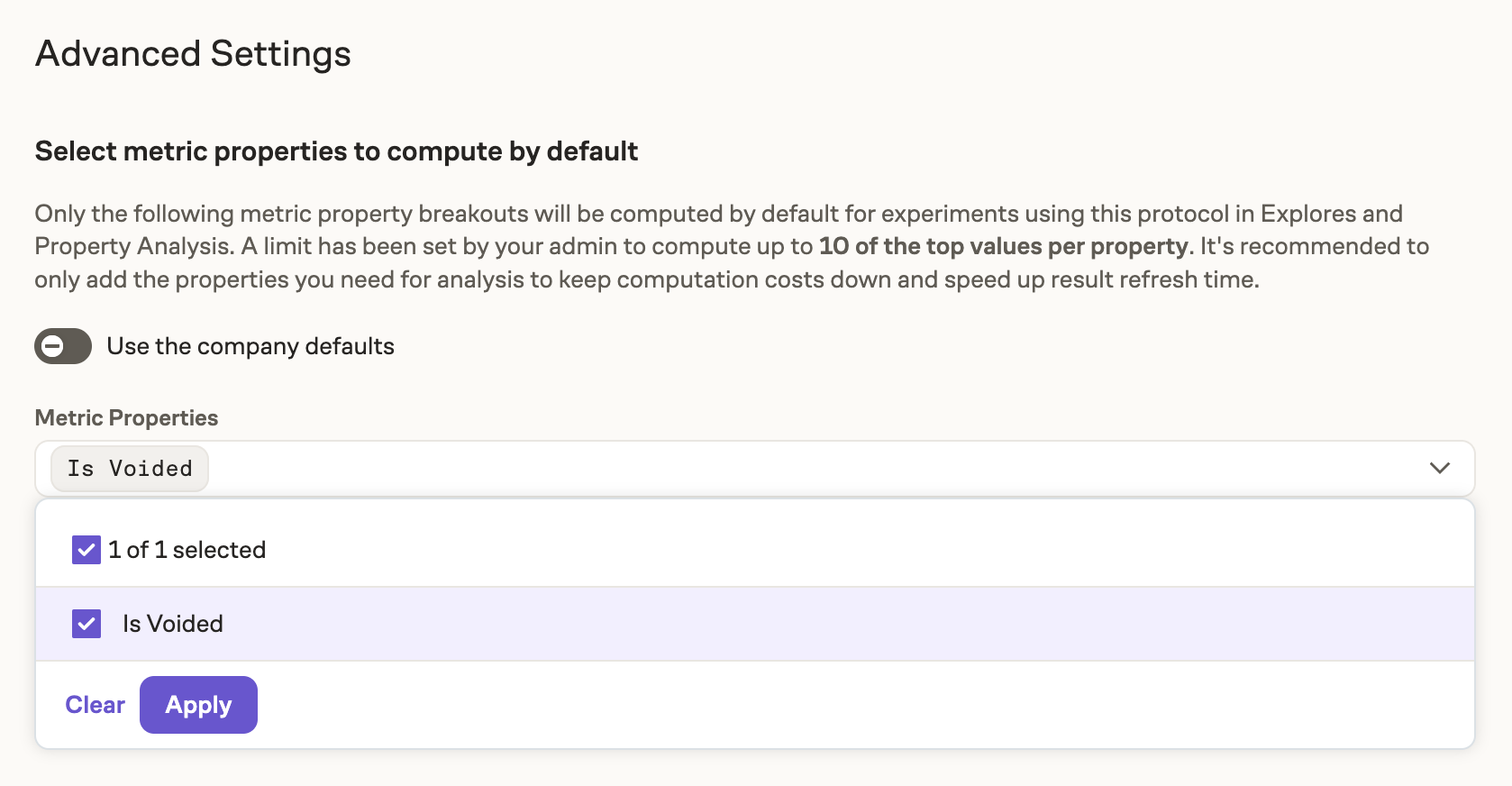Click the "1 of 1 selected" label
The image size is (1512, 786).
tap(187, 549)
